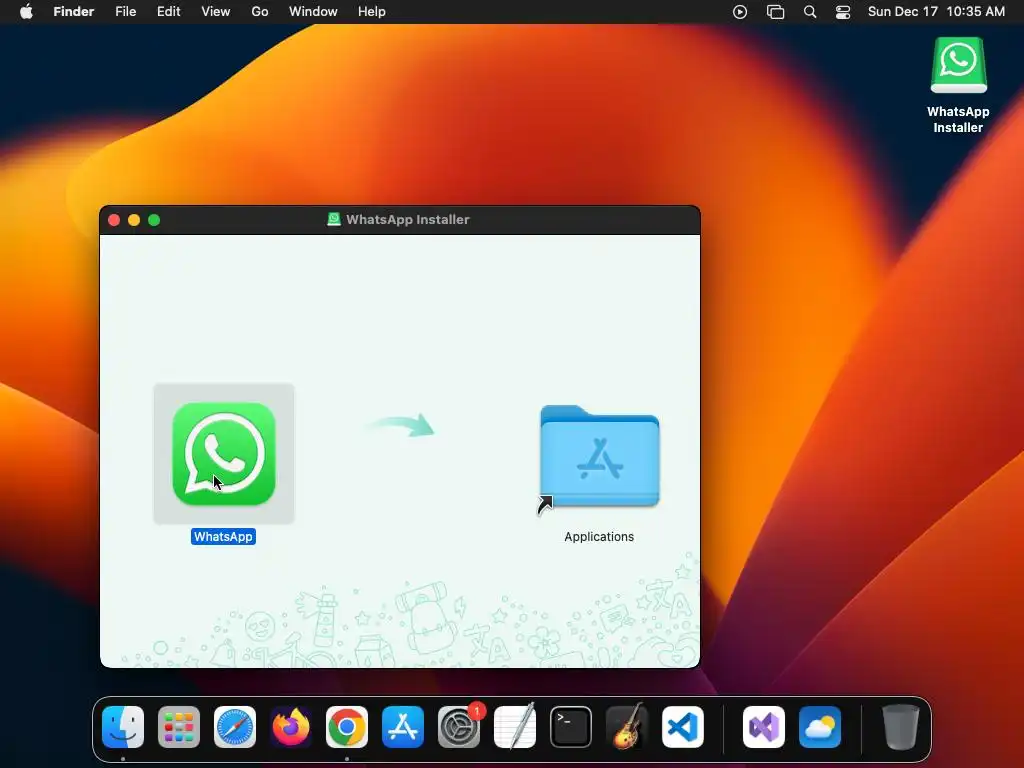
Task: Open System Settings from the Dock
Action: [x=459, y=727]
